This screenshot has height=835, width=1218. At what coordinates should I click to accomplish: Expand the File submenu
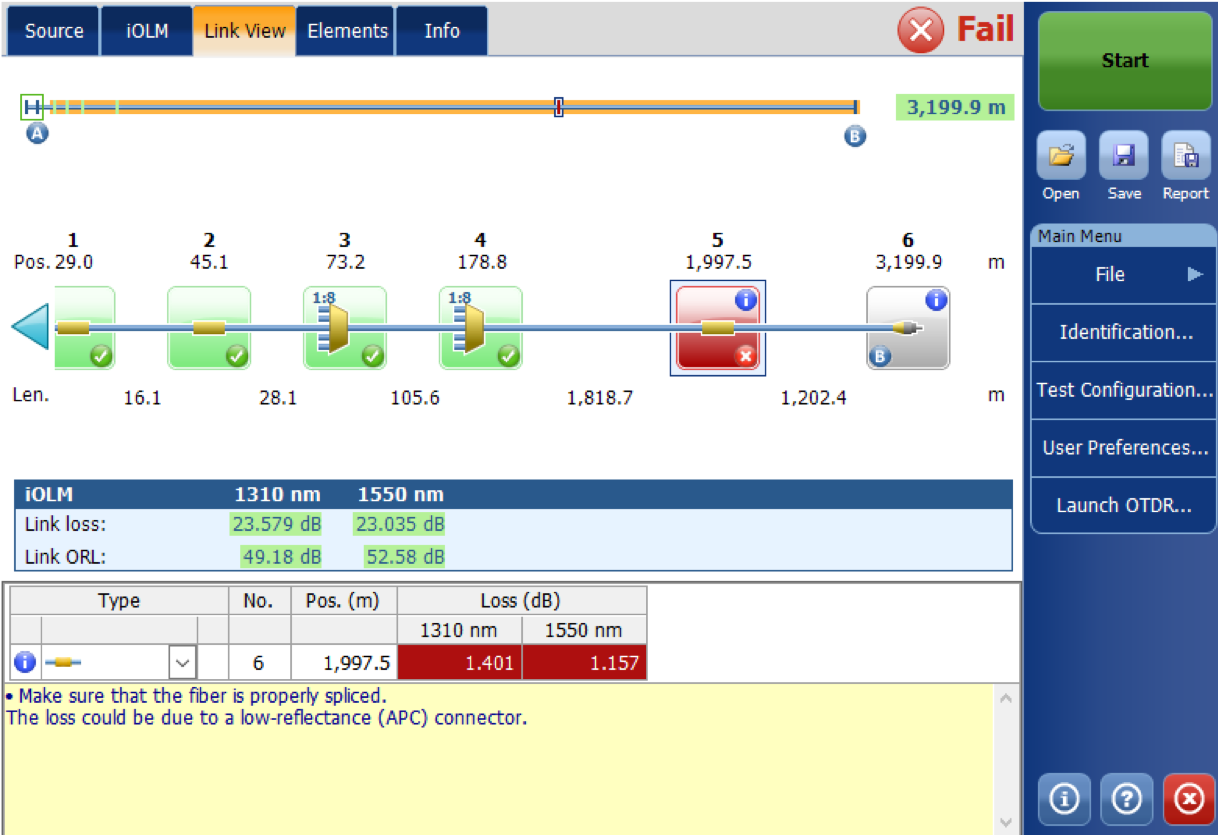[1123, 274]
